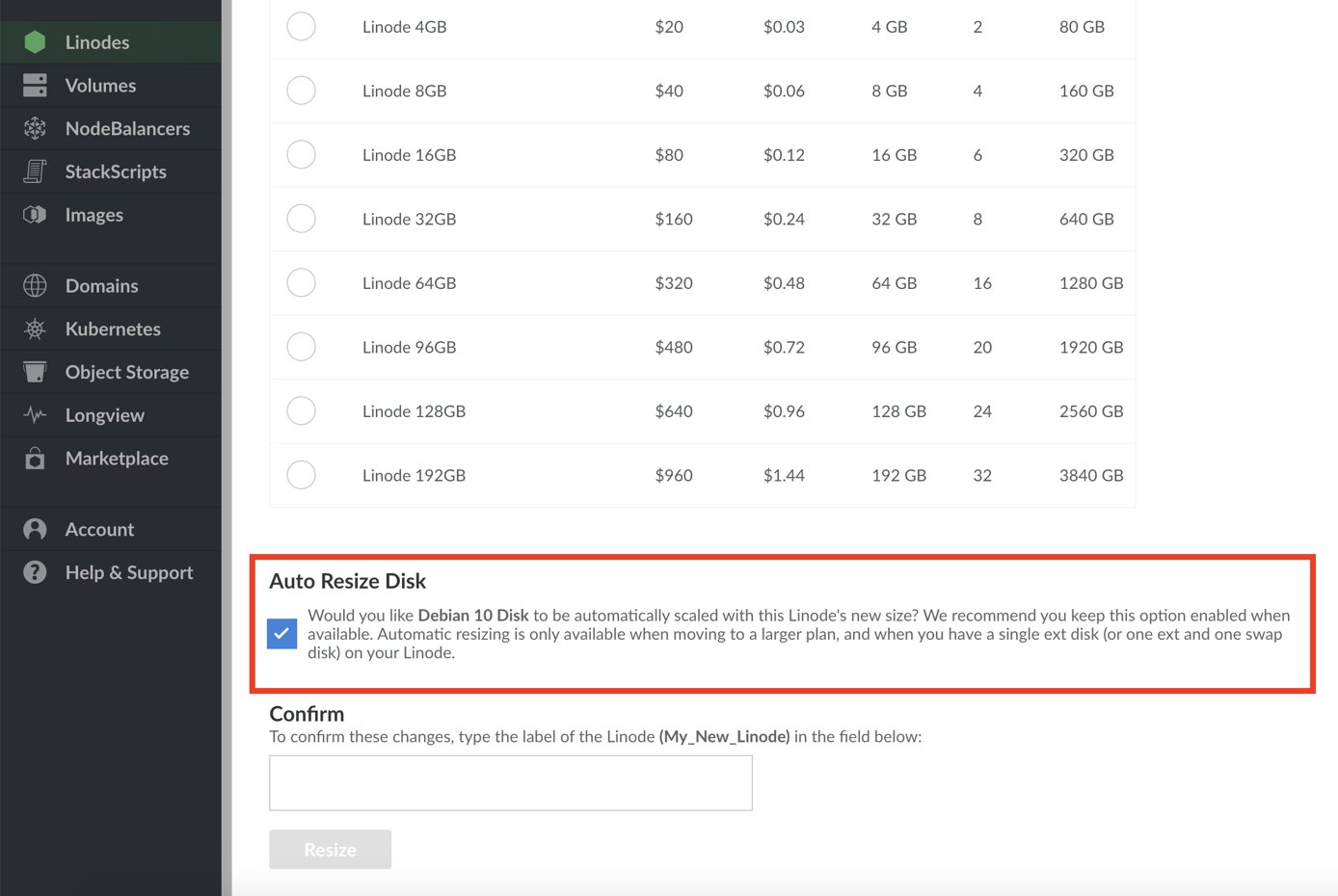Click the Linodes hexagon icon in sidebar
The height and width of the screenshot is (896, 1338).
pos(35,41)
